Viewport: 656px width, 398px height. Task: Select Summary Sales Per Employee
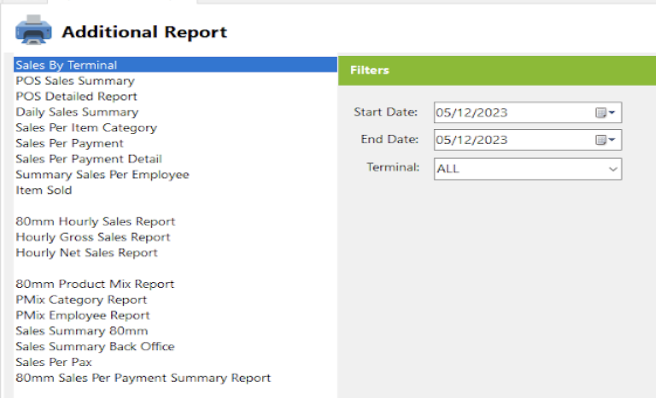[102, 175]
